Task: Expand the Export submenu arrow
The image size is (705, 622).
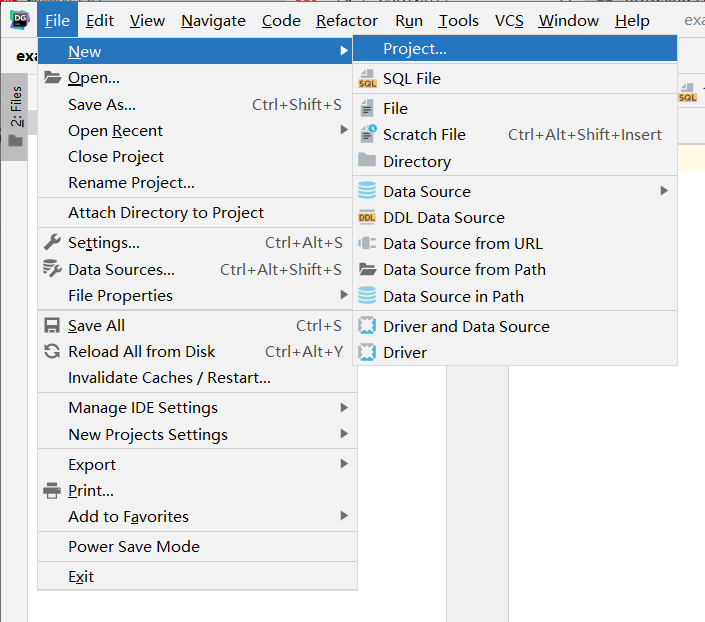Action: tap(344, 464)
